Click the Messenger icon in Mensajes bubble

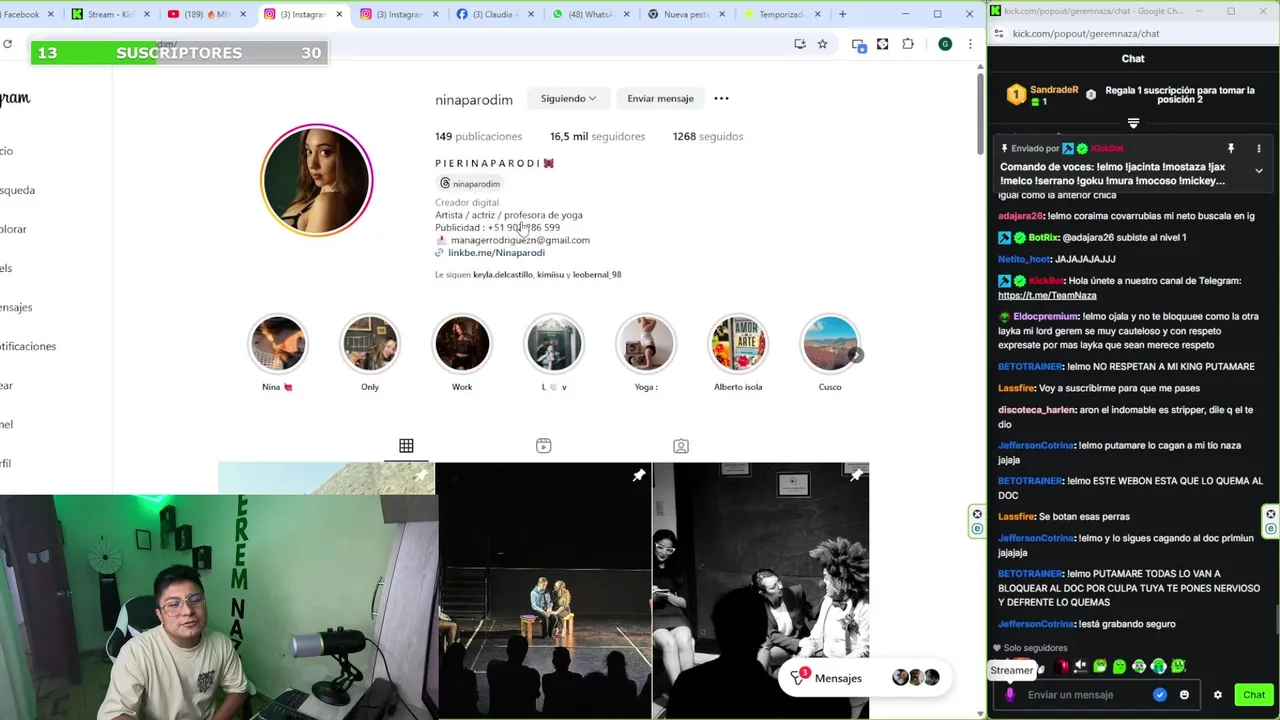[x=797, y=677]
